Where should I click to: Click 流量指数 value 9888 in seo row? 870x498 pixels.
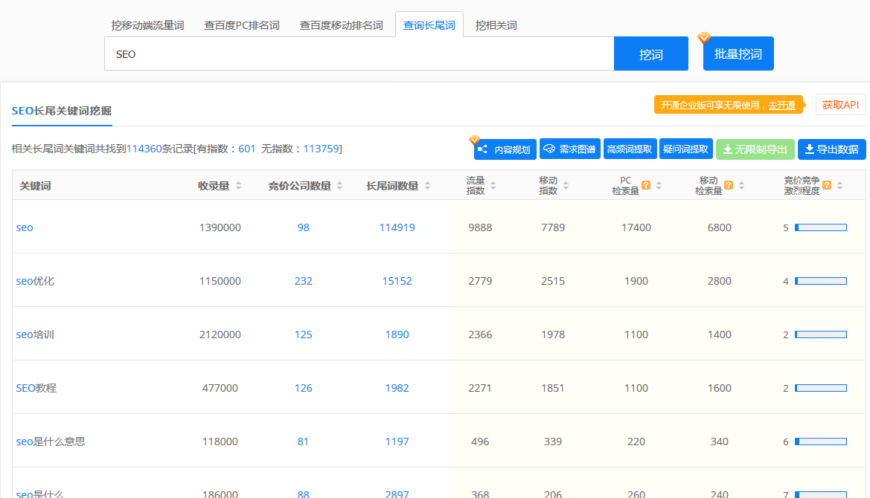click(480, 227)
